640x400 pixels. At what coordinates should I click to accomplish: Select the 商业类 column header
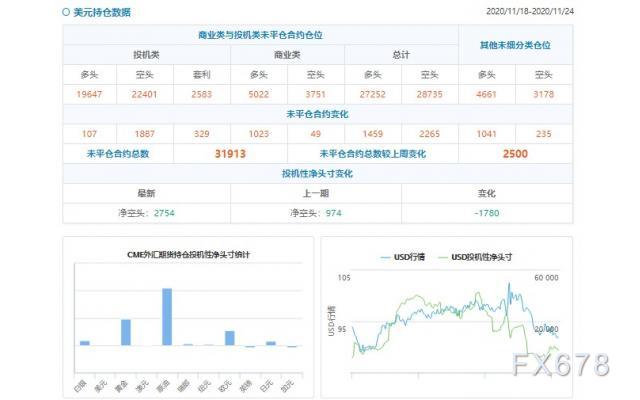287,54
